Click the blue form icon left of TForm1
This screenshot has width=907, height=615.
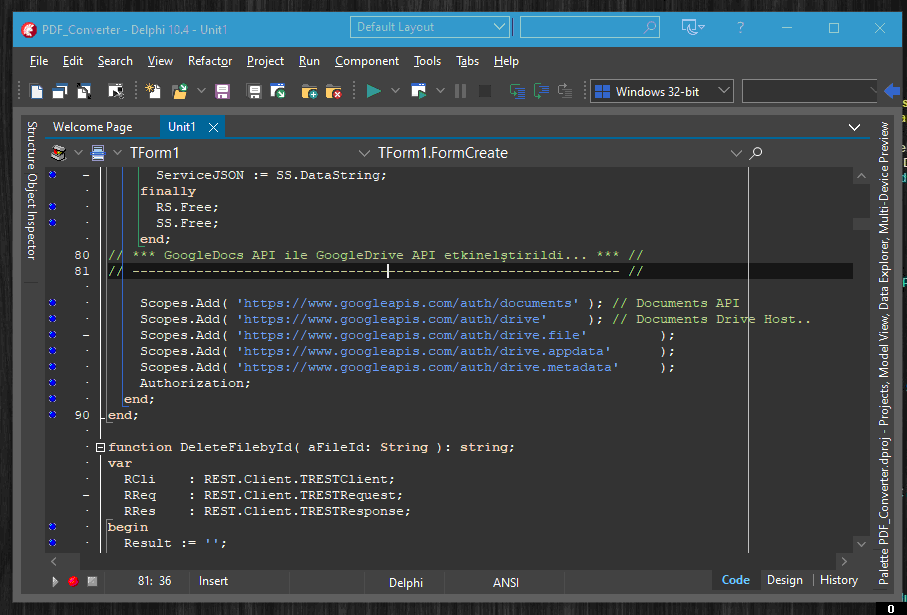click(98, 153)
